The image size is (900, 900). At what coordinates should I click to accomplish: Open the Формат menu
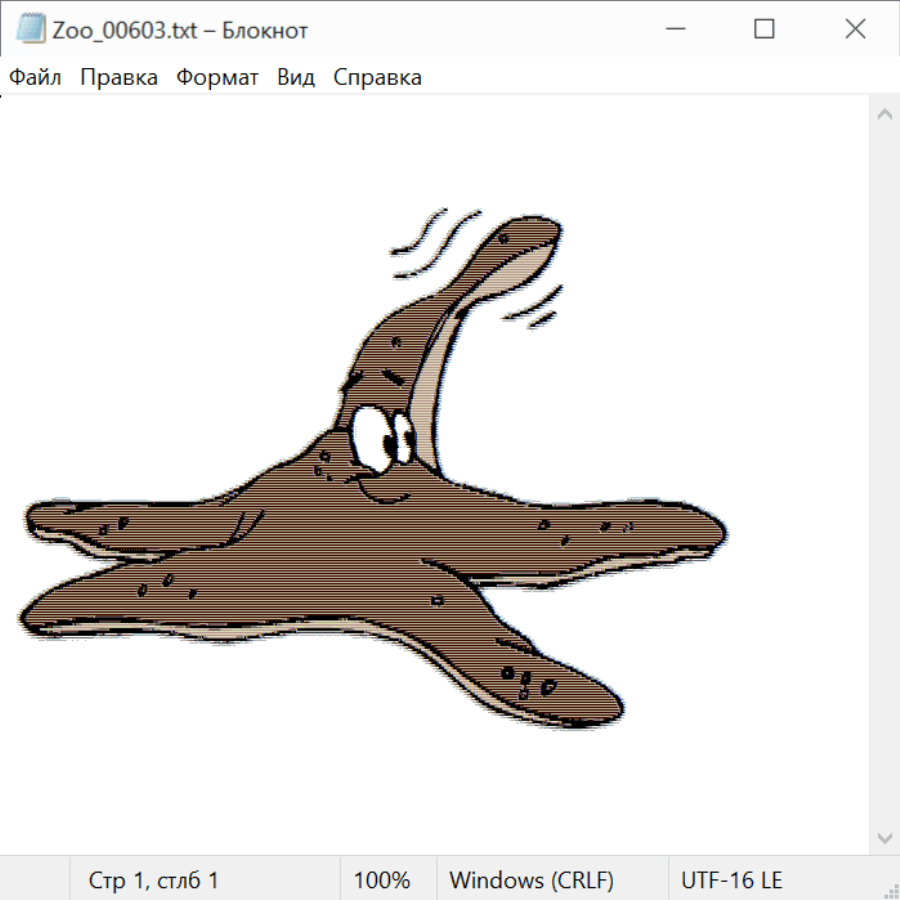point(217,78)
